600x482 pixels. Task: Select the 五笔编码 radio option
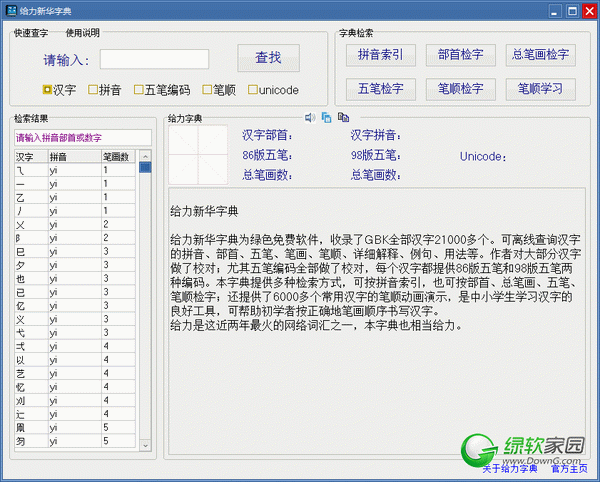tap(162, 90)
